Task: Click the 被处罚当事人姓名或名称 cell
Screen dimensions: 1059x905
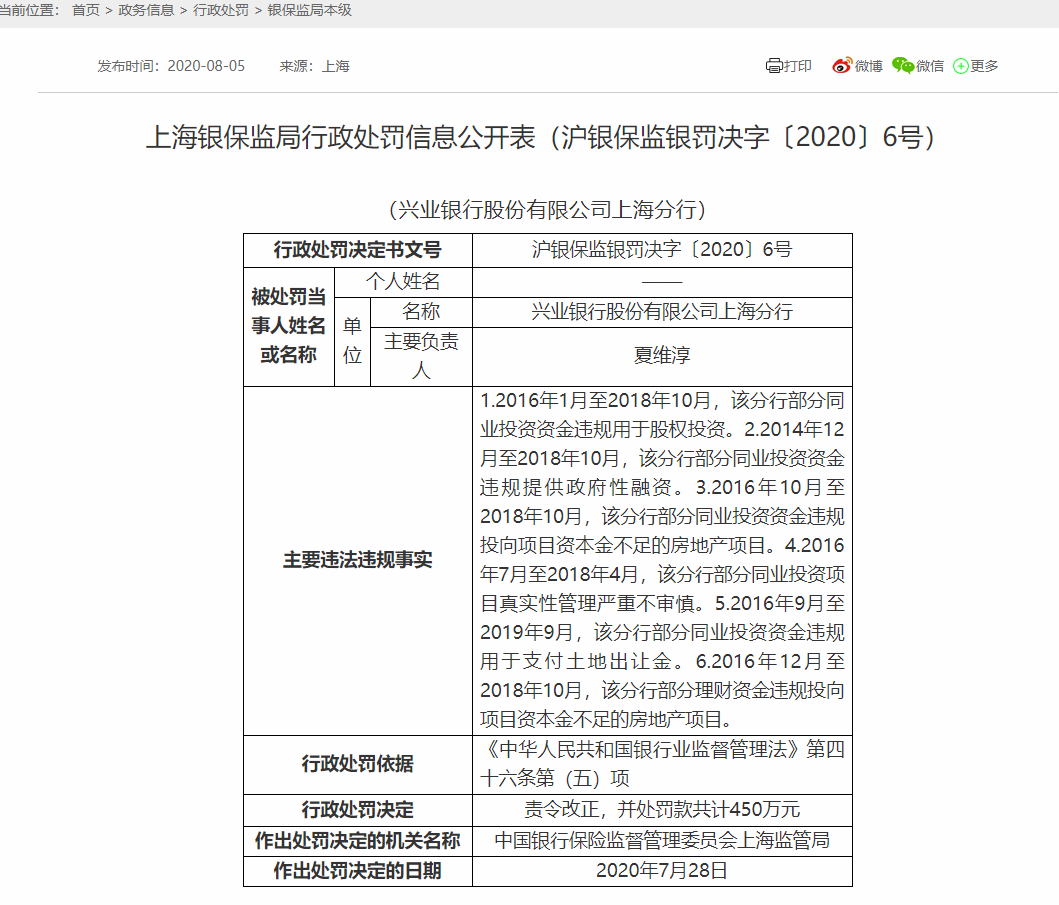Action: 288,326
